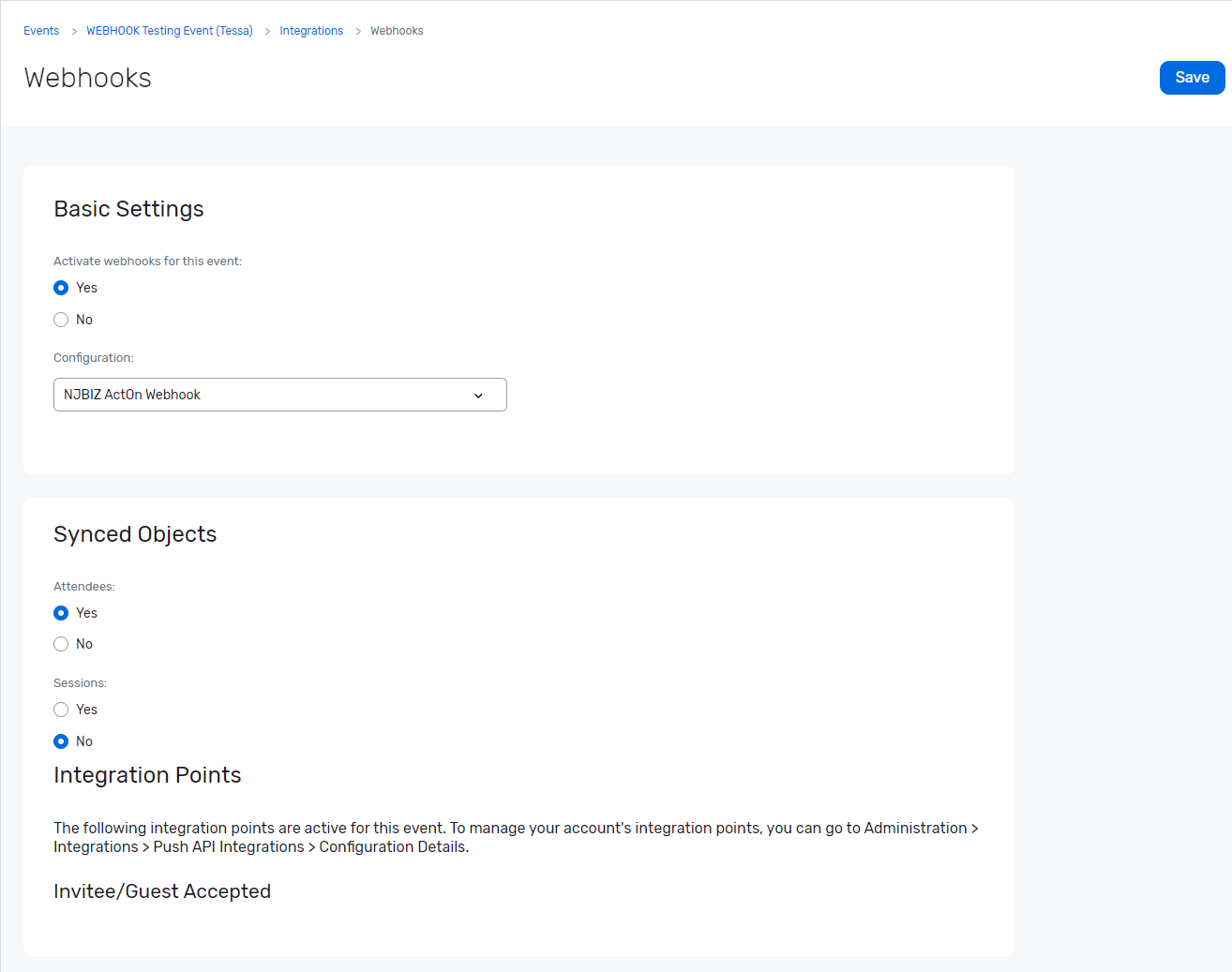Click the Invitee/Guest Accepted text
This screenshot has height=972, width=1232.
pyautogui.click(x=162, y=891)
